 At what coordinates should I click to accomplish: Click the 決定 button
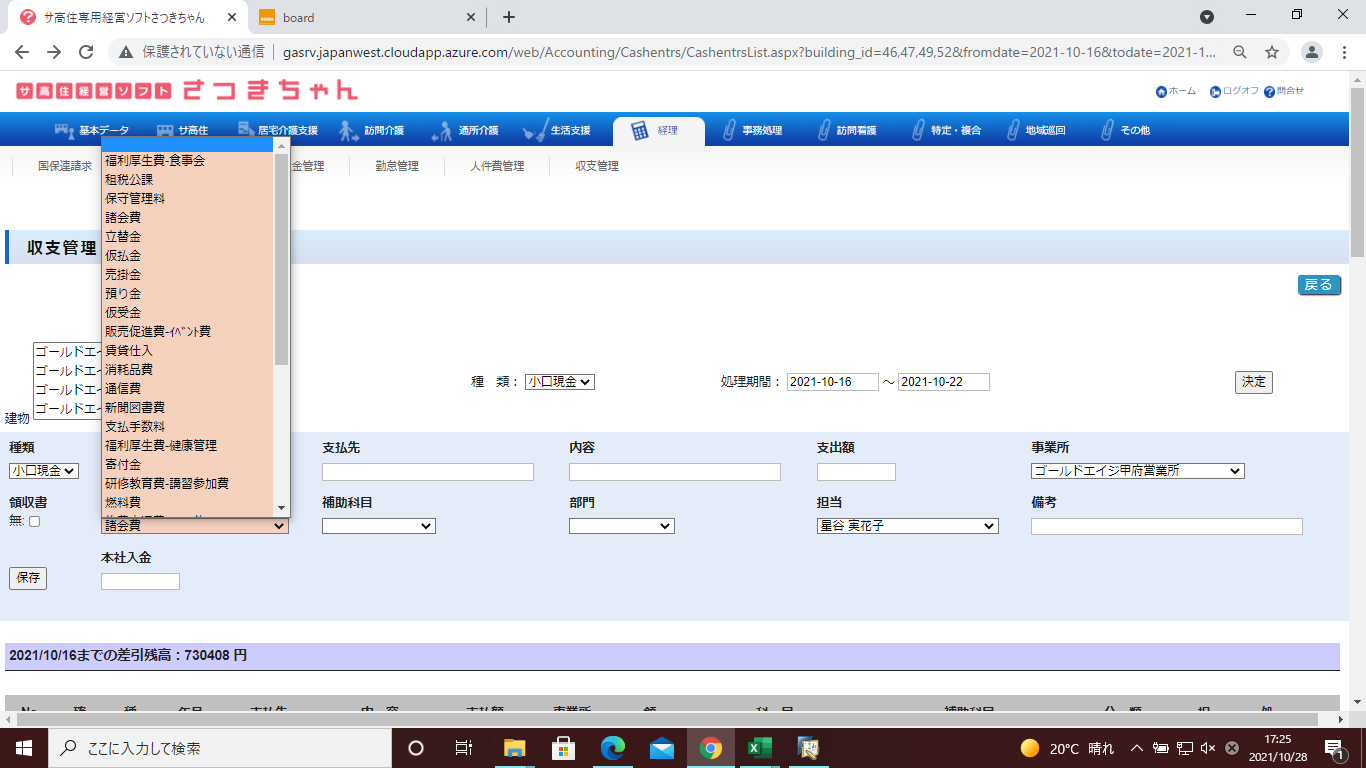(x=1253, y=382)
